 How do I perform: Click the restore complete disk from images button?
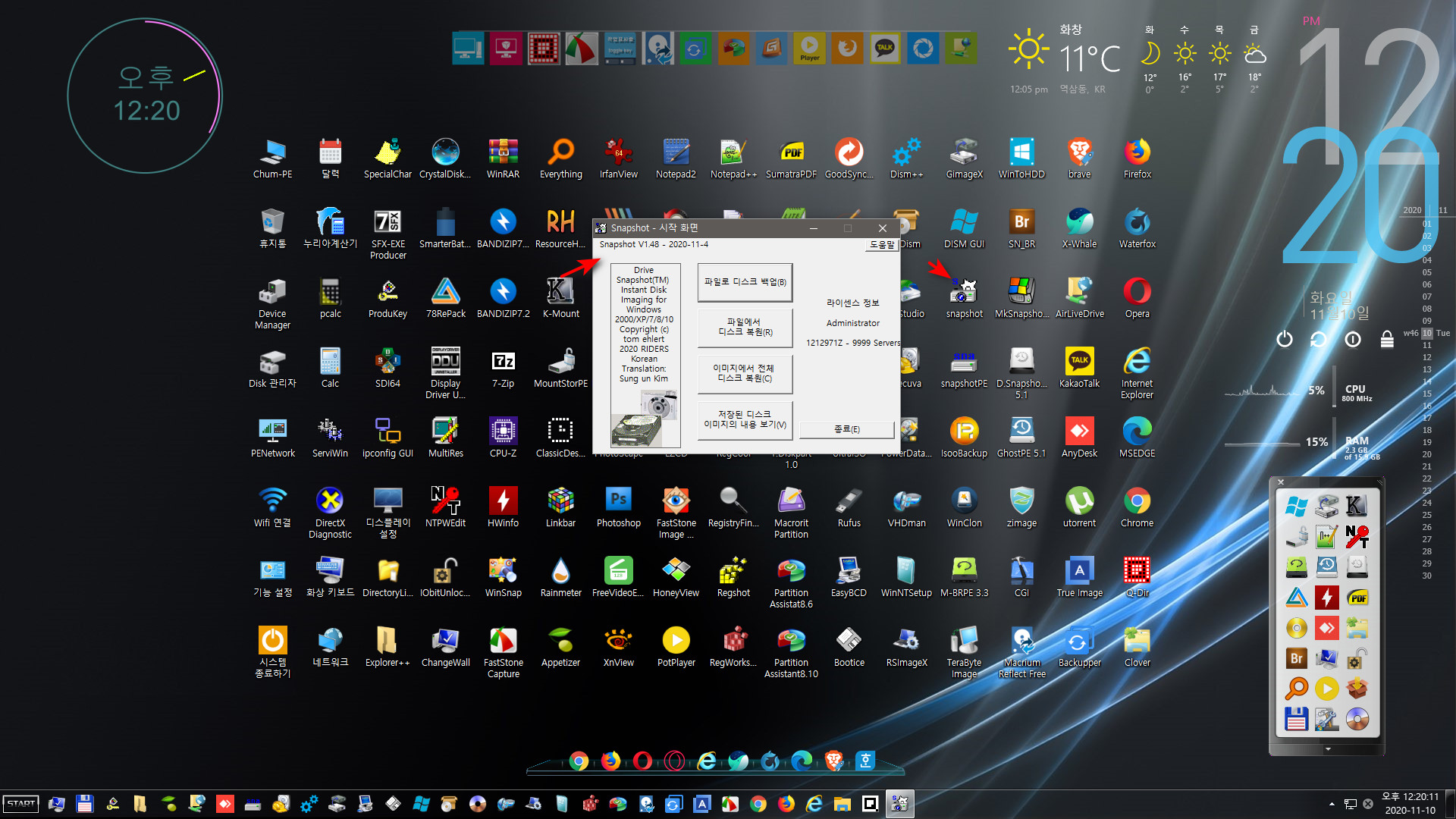pyautogui.click(x=745, y=373)
